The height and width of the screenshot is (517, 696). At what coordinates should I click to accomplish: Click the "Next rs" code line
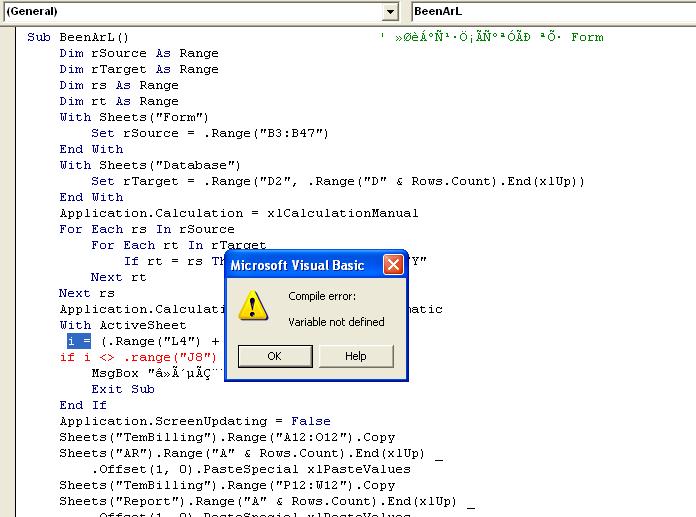(86, 293)
